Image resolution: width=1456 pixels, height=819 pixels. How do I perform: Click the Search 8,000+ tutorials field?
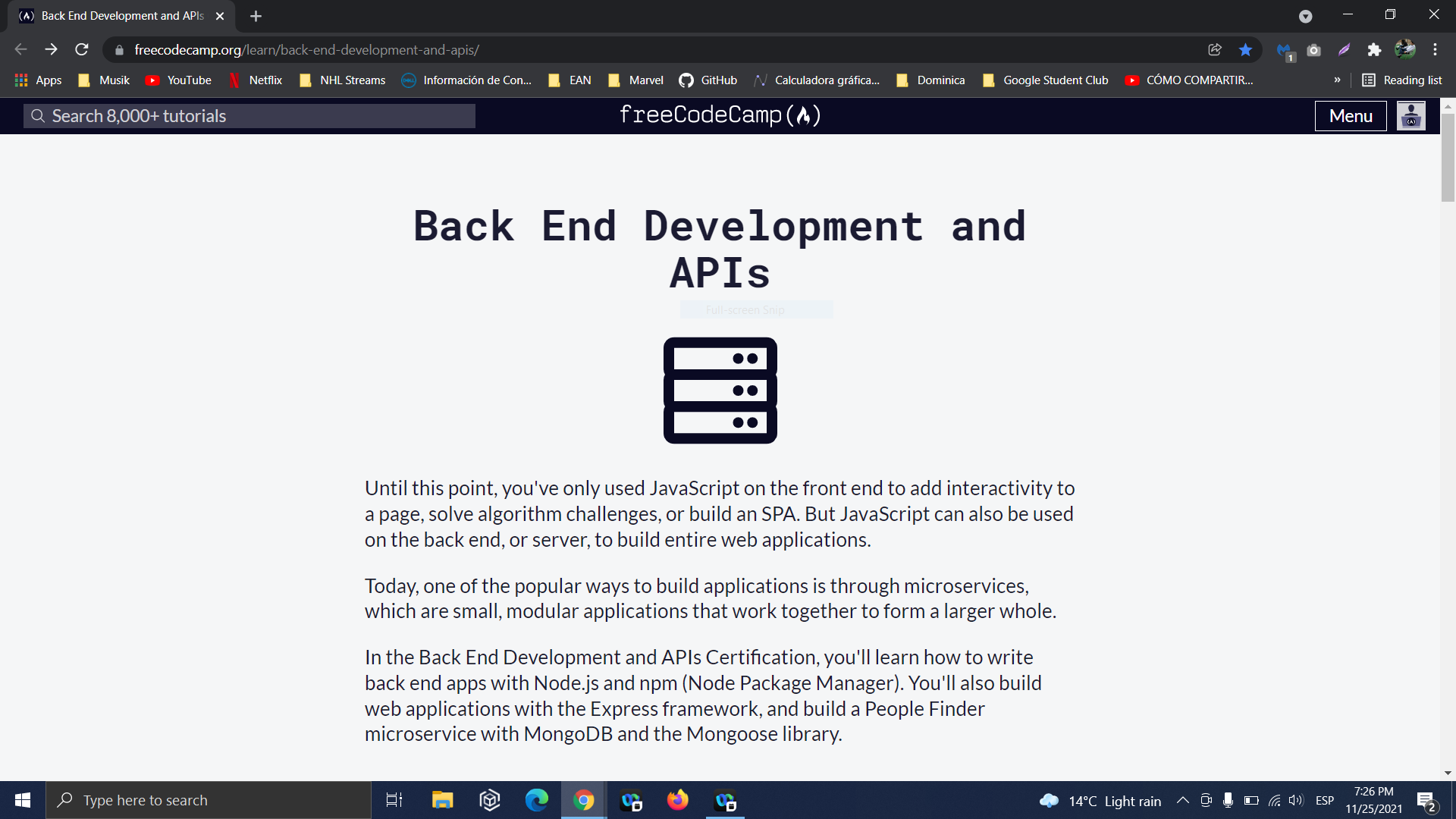pyautogui.click(x=249, y=116)
